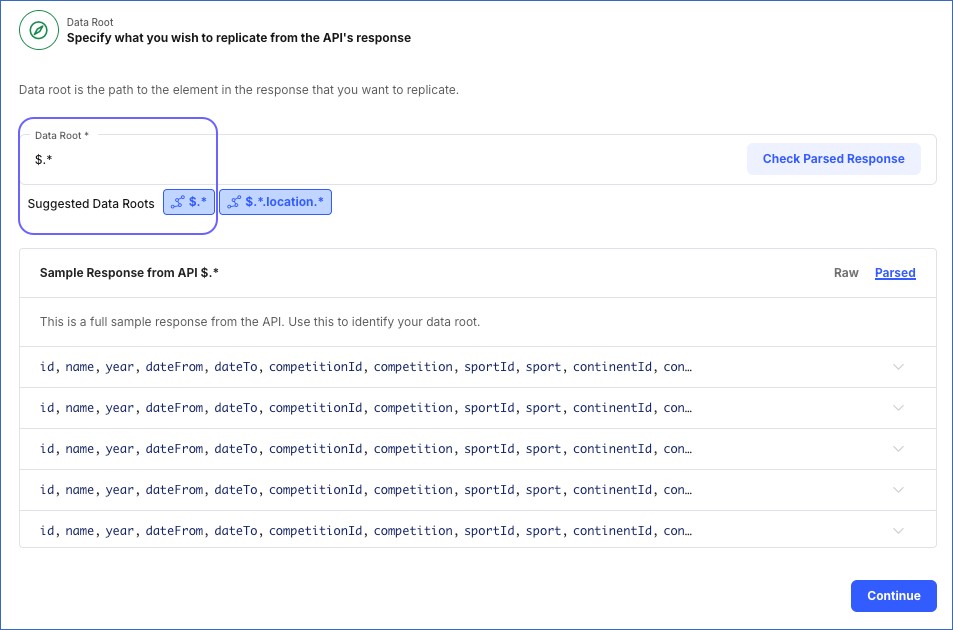Click the "competition" key in the second row
953x630 pixels.
pos(413,407)
